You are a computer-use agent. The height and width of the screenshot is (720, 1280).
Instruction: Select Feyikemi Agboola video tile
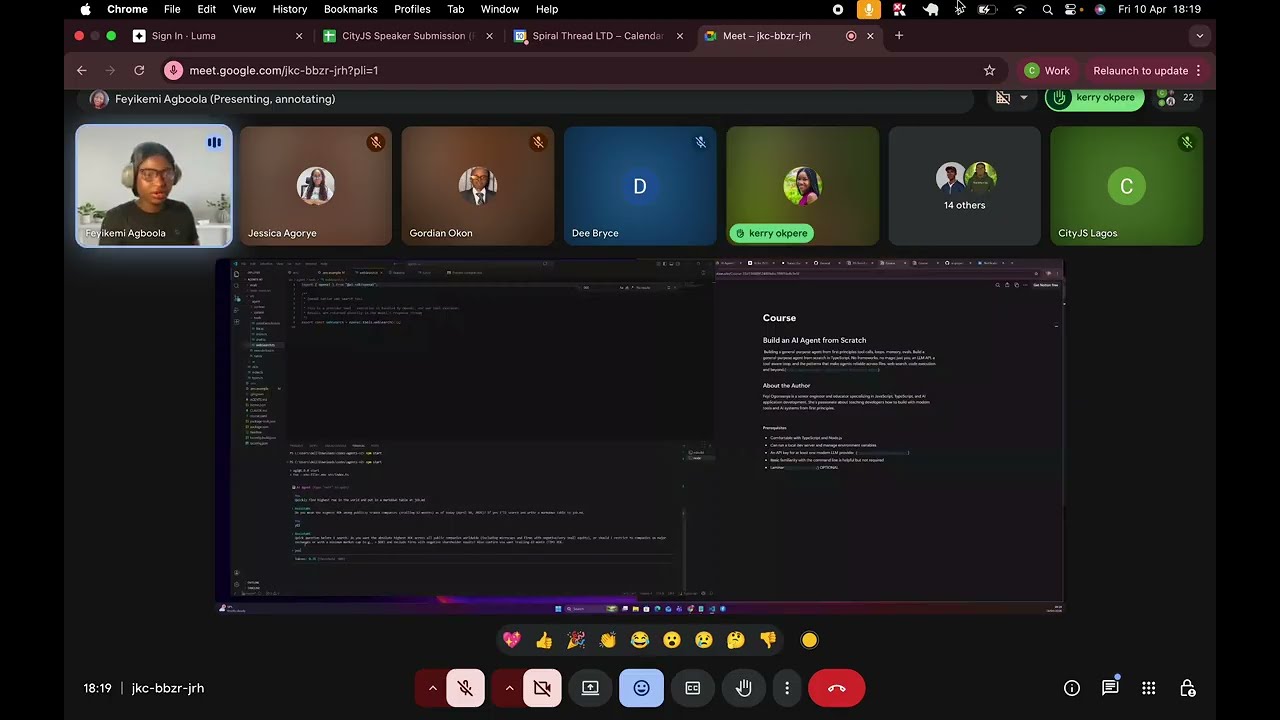(154, 186)
